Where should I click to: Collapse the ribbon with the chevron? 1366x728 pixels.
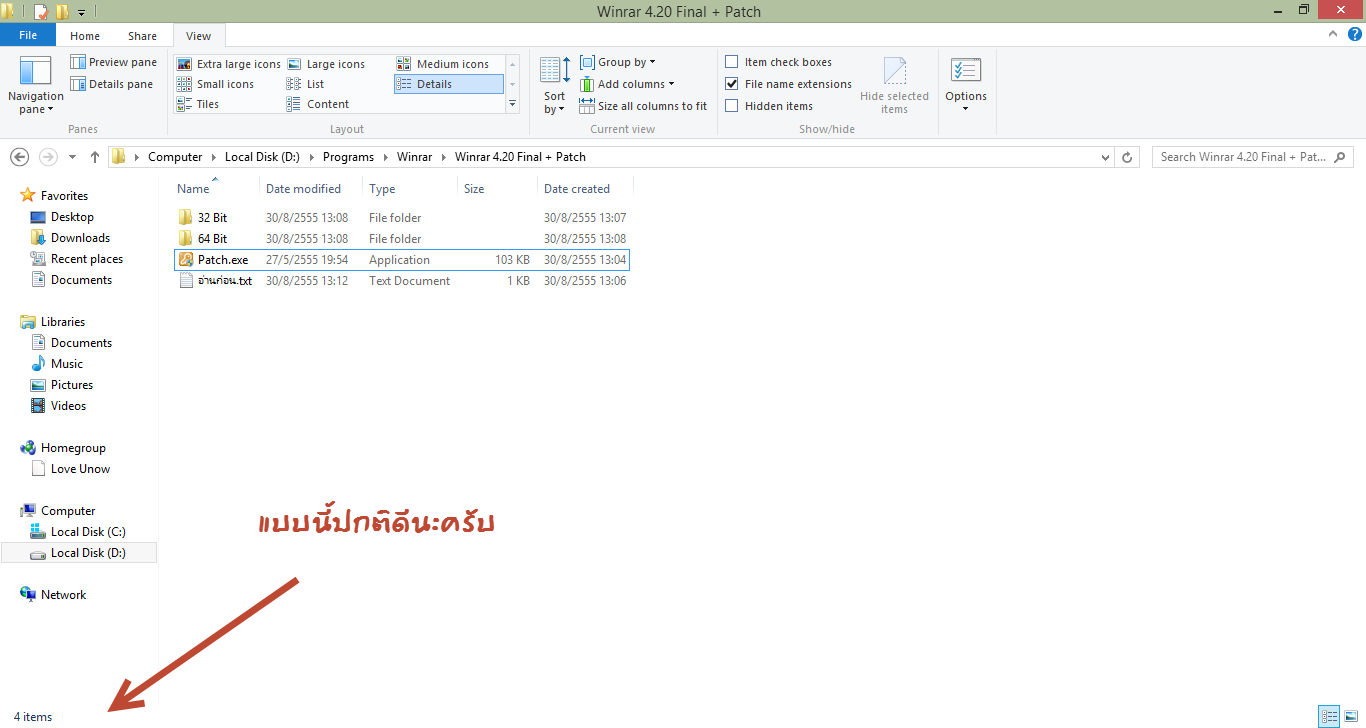(x=1331, y=34)
